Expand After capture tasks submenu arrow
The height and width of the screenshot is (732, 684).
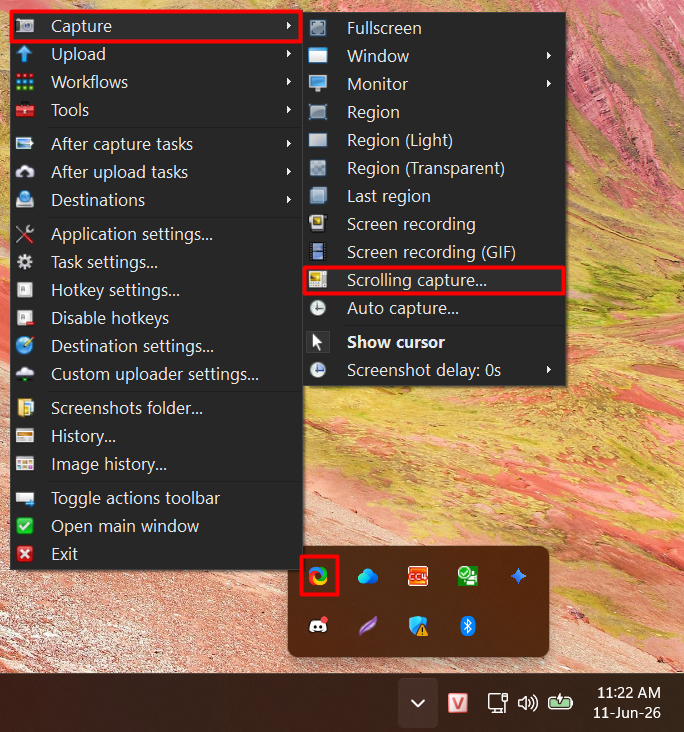click(x=289, y=144)
